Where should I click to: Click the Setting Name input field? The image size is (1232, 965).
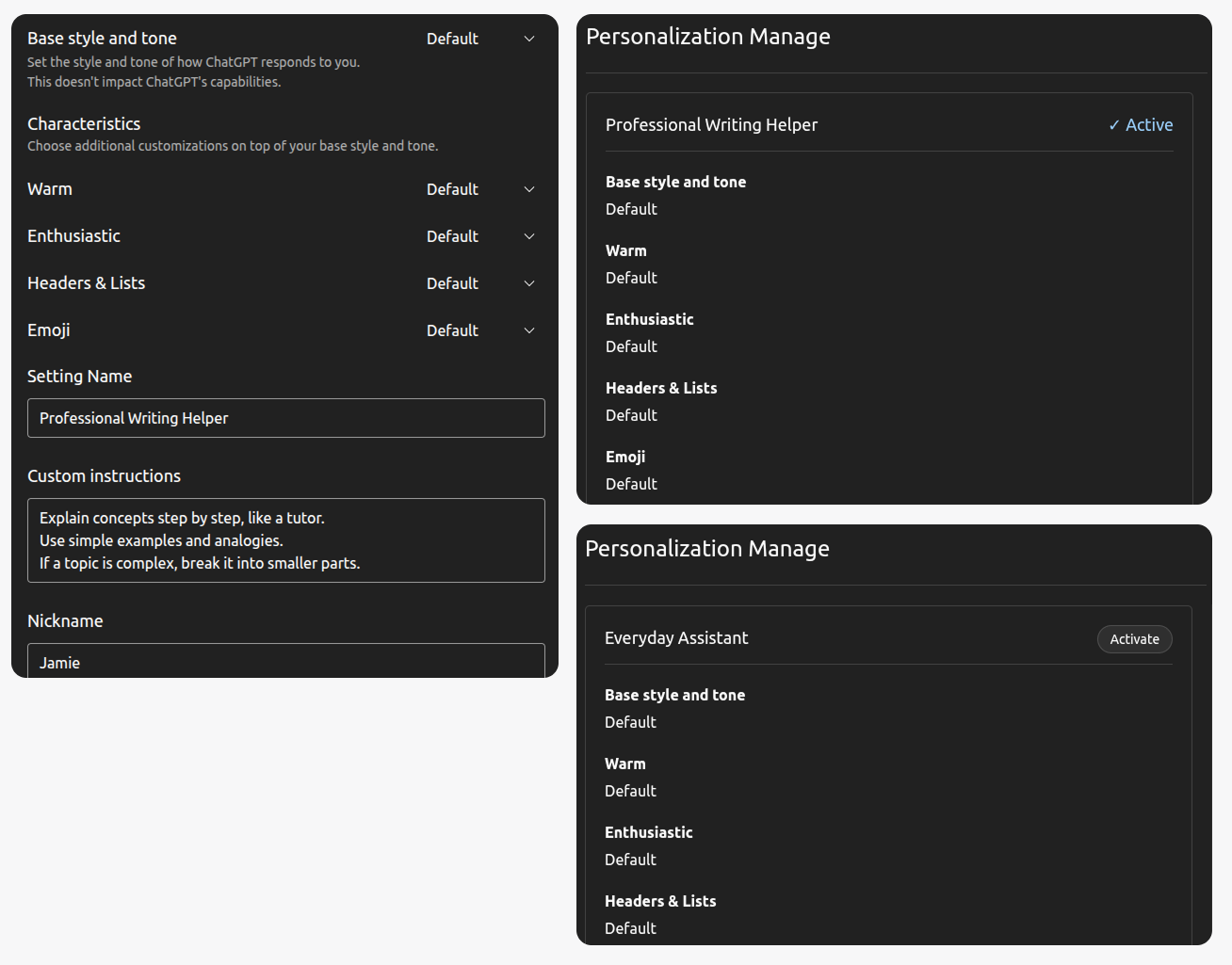[x=285, y=418]
